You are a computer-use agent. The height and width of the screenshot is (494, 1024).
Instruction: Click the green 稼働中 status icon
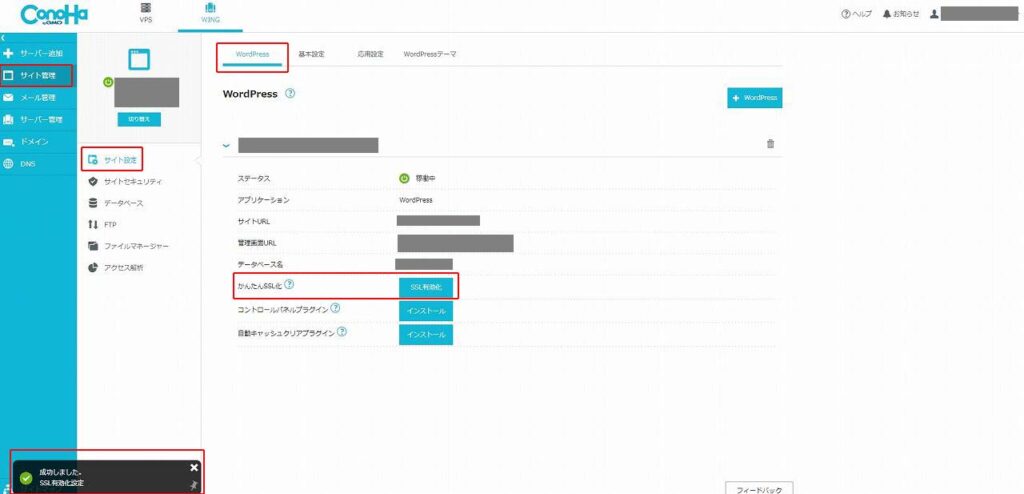coord(404,178)
